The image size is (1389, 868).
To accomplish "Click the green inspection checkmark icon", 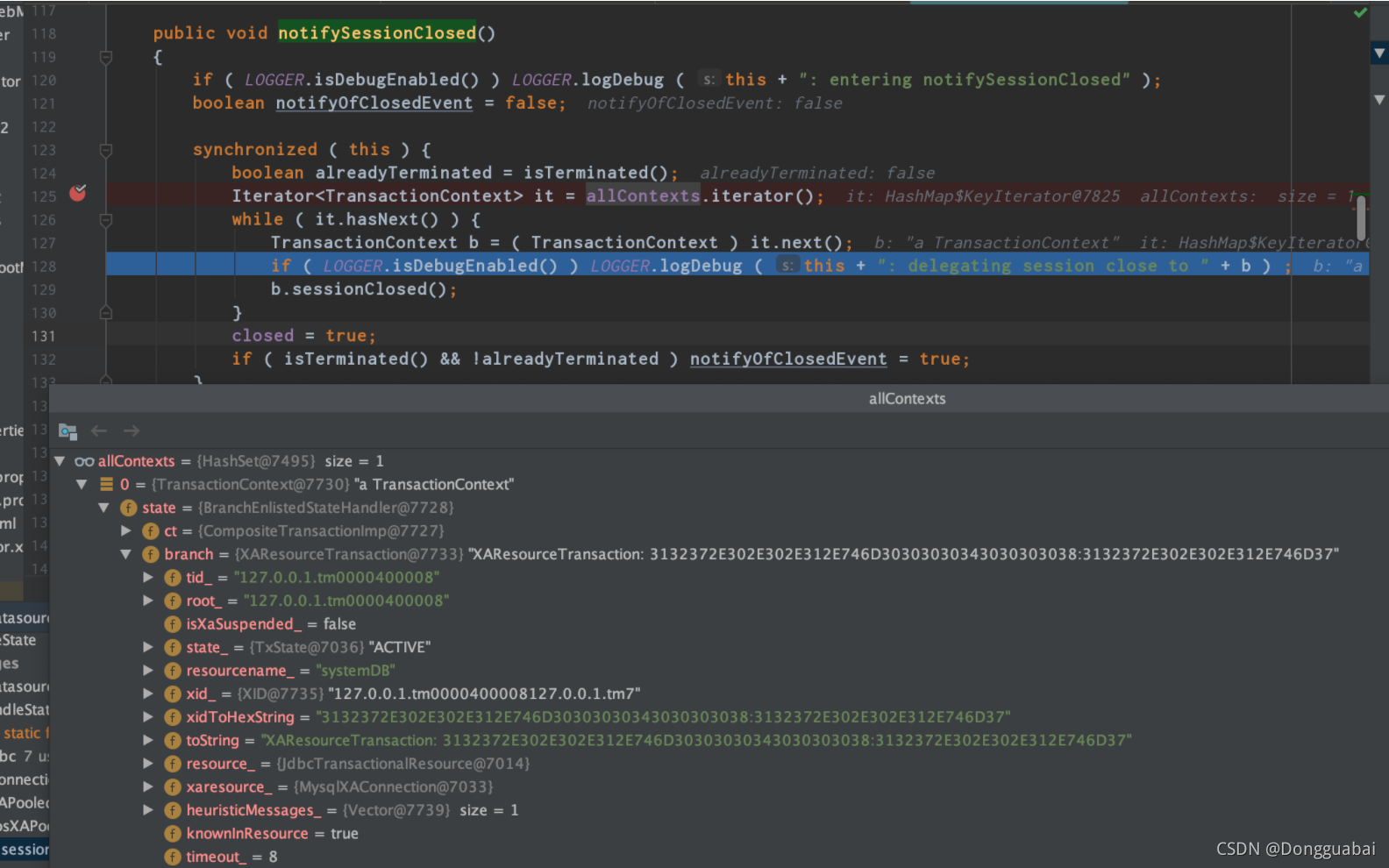I will (x=1360, y=12).
